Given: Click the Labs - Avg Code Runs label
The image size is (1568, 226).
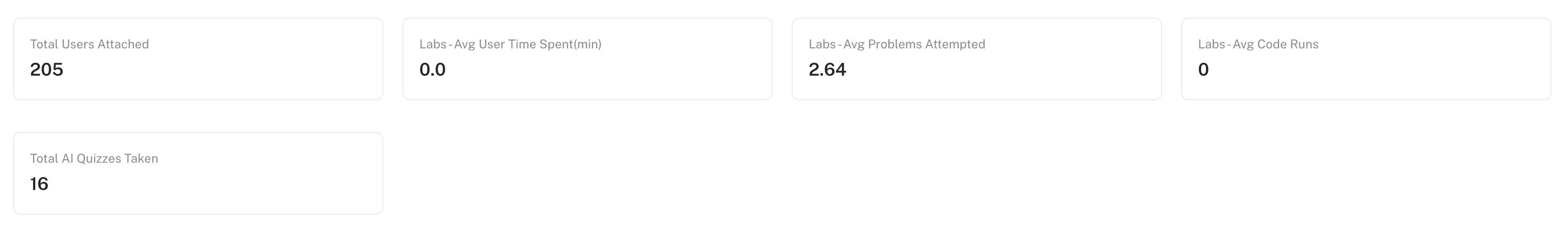Looking at the screenshot, I should tap(1258, 44).
